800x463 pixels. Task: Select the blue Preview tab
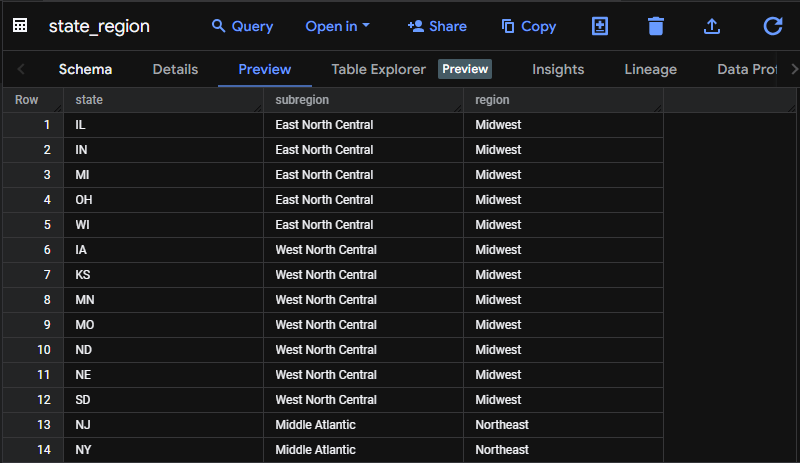[x=265, y=69]
